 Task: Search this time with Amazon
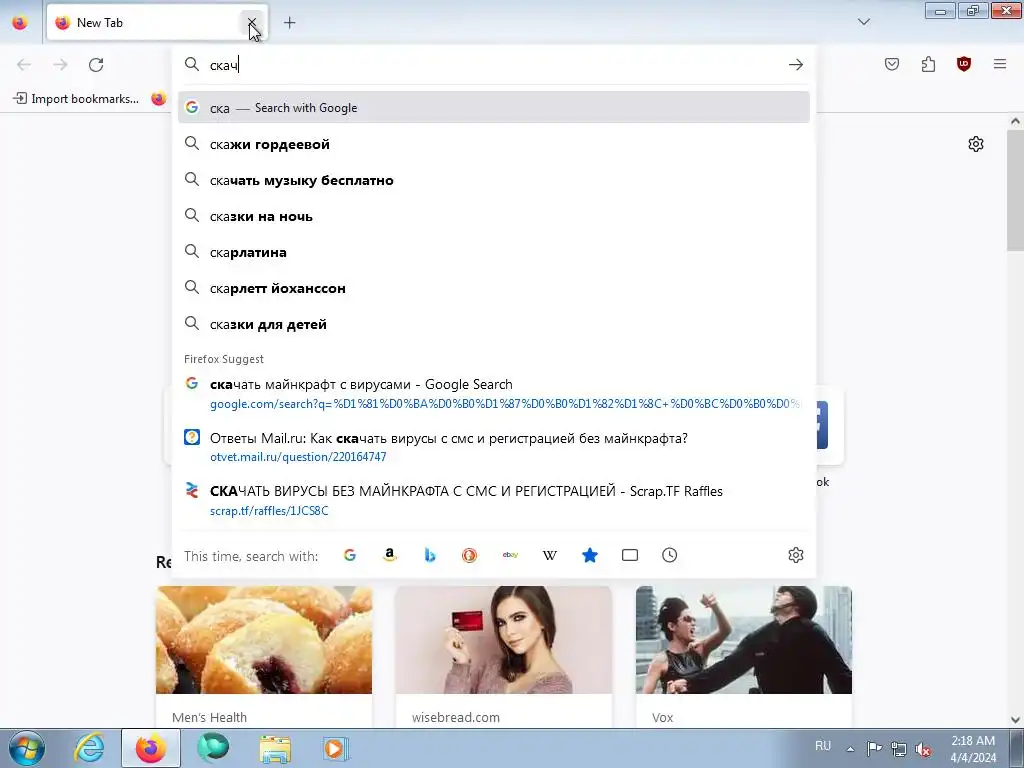click(390, 555)
